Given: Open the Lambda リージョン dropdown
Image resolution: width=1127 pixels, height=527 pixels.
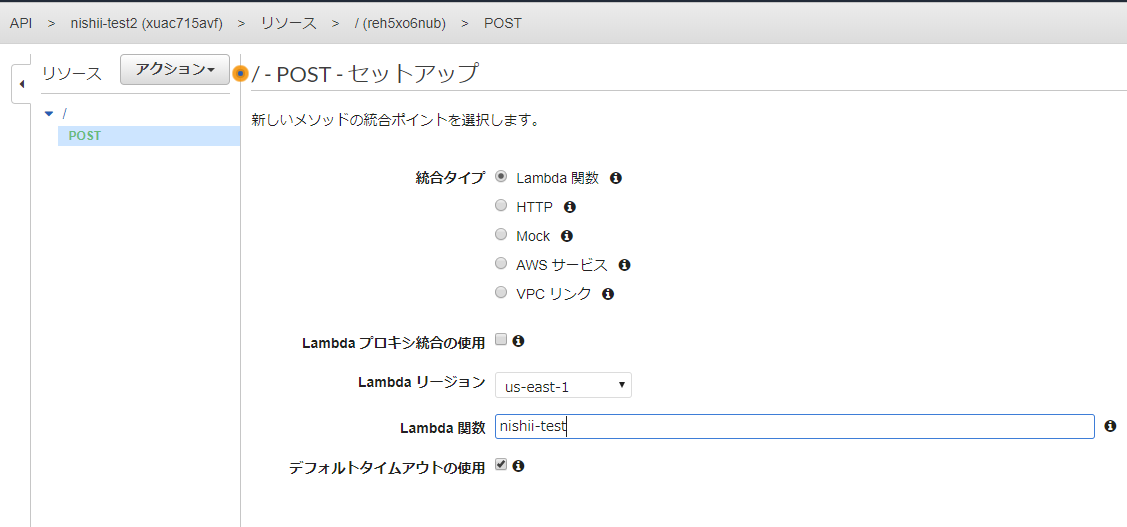Looking at the screenshot, I should [563, 385].
